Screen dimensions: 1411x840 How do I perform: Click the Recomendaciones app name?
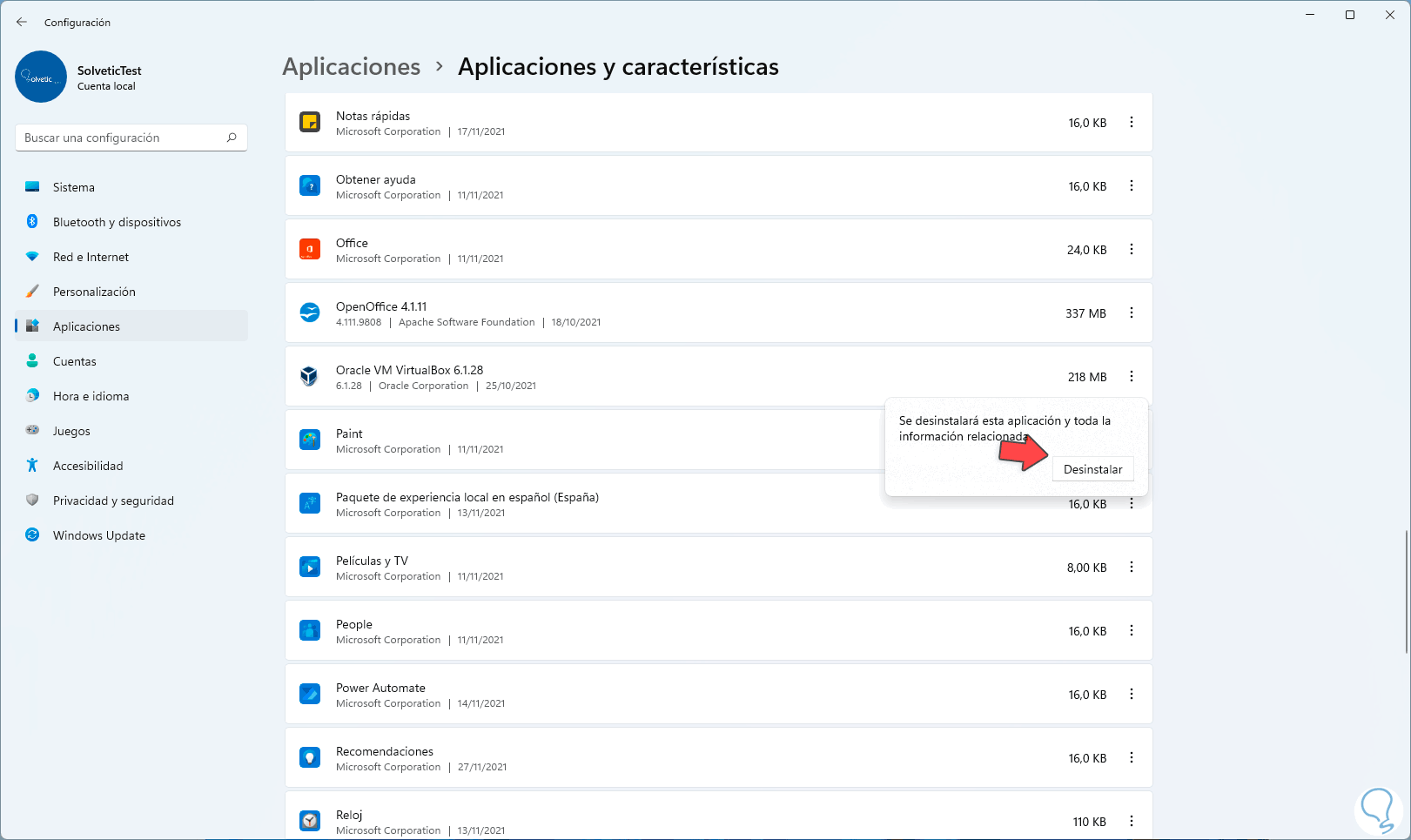(385, 751)
